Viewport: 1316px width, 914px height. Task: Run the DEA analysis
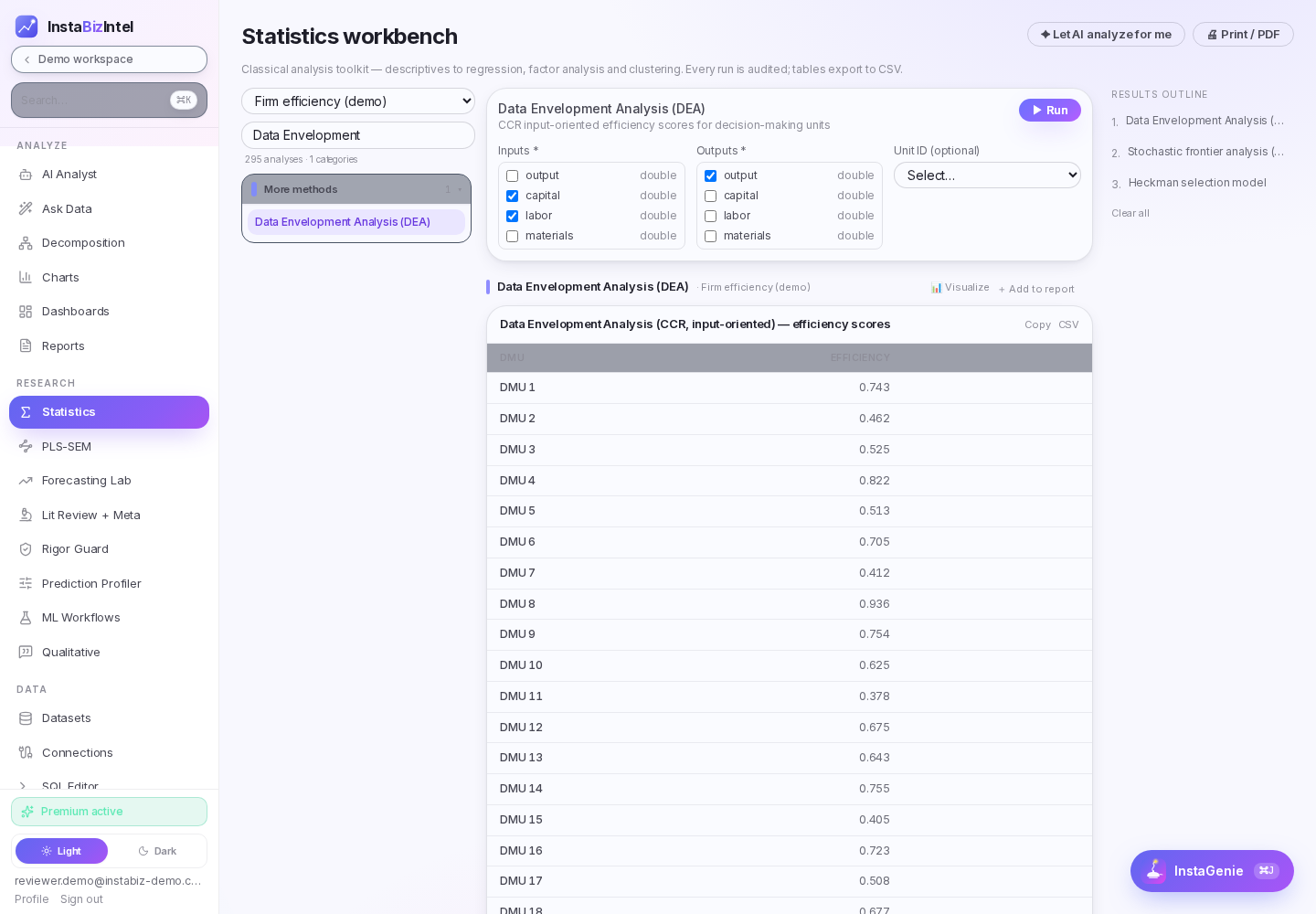coord(1050,110)
